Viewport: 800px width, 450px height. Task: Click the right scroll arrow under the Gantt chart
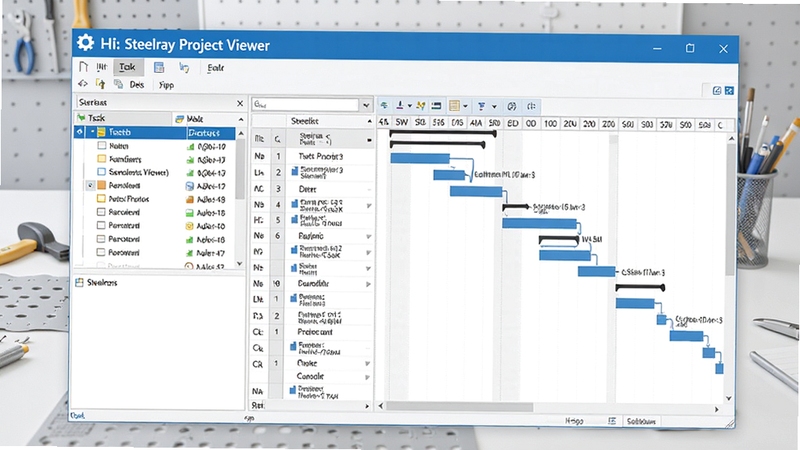tap(716, 409)
